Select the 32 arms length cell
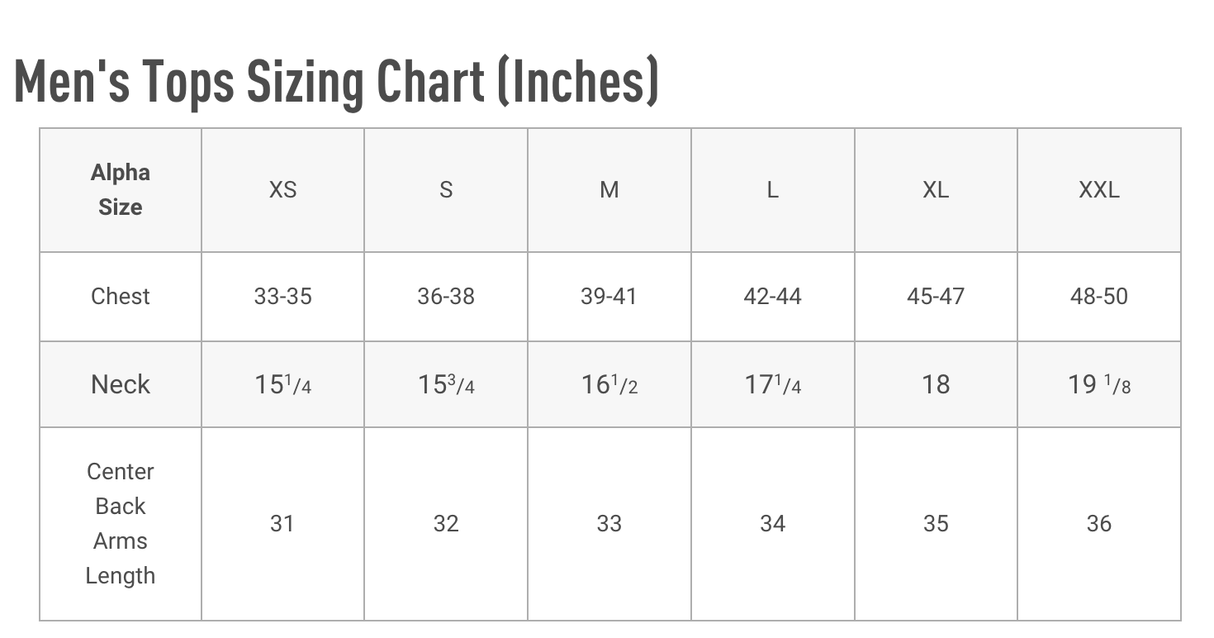Screen dimensions: 1214x638 (446, 523)
